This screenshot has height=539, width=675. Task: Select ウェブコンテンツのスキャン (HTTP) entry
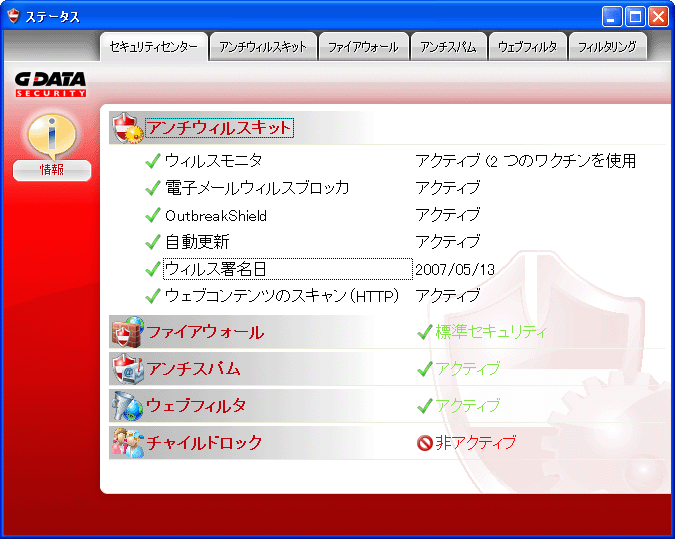pos(282,296)
